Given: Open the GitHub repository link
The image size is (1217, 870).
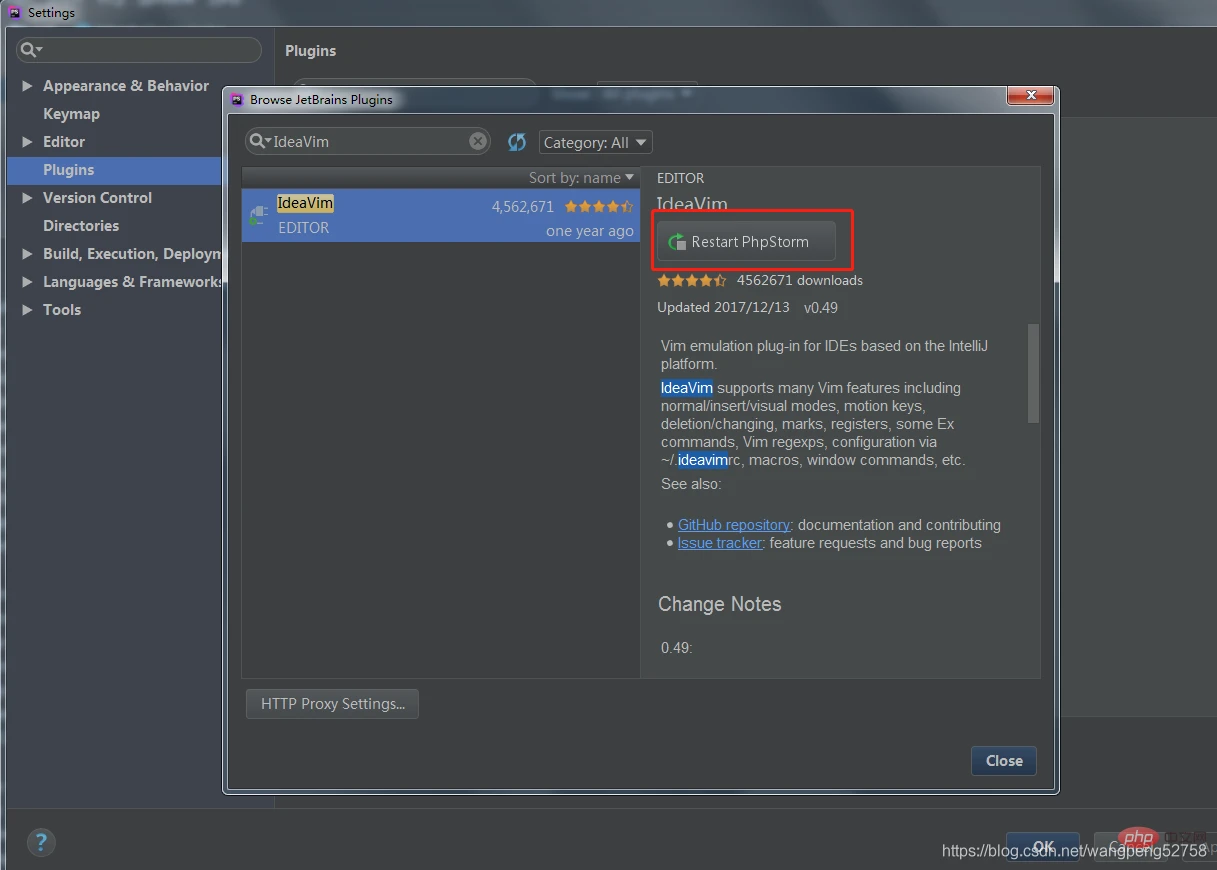Looking at the screenshot, I should click(734, 525).
